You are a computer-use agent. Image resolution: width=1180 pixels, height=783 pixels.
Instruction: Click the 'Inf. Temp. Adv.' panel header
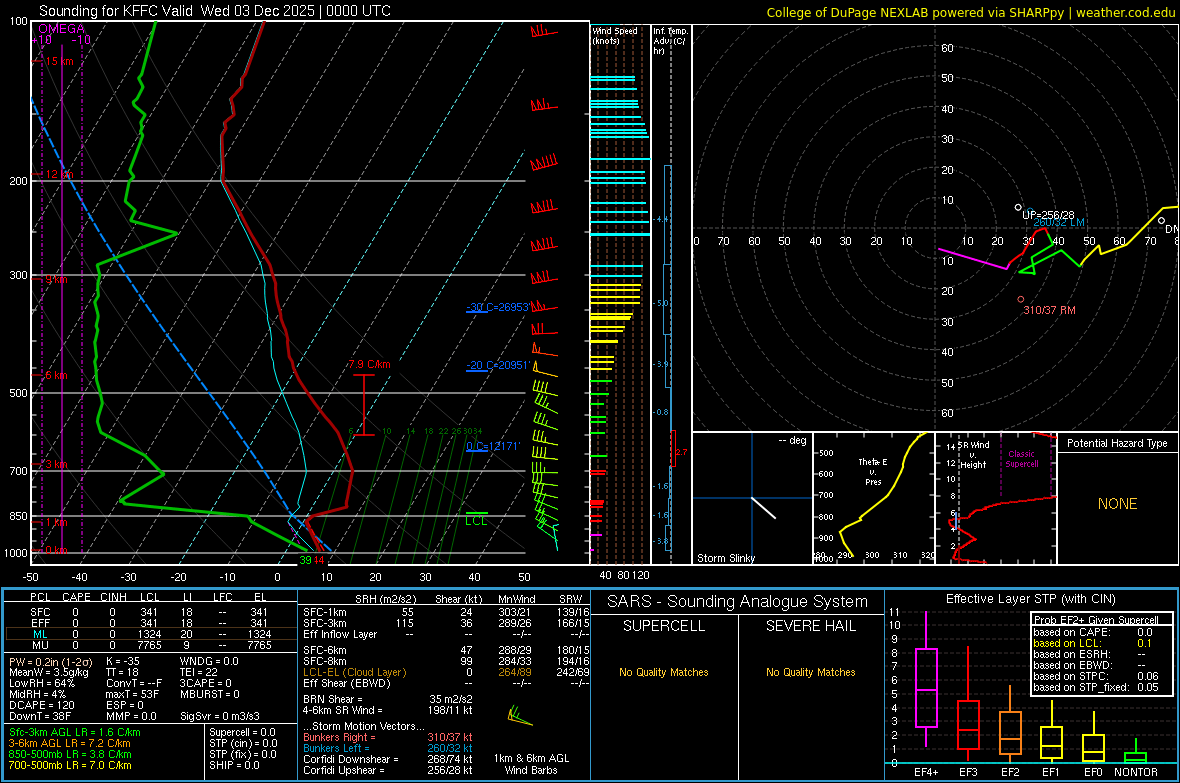[670, 41]
